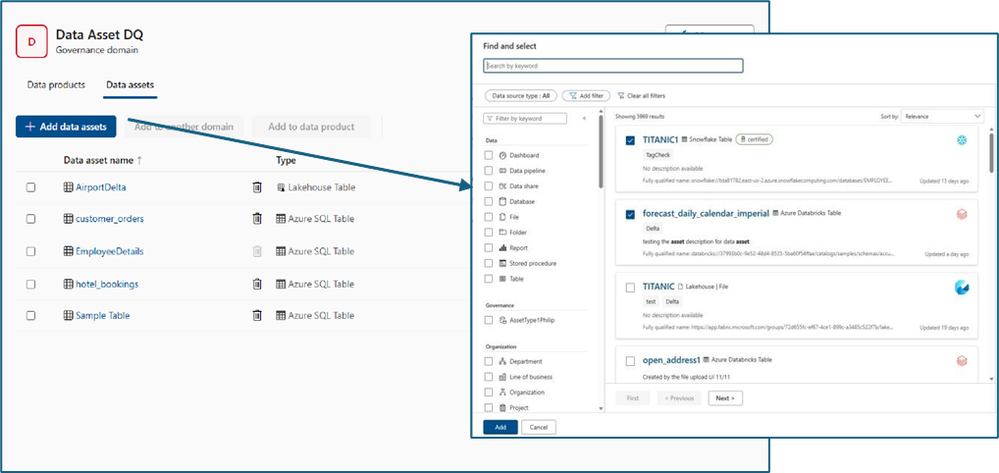Click the table icon next to EmployeeDetails
Screen dimensions: 999x473
68,251
